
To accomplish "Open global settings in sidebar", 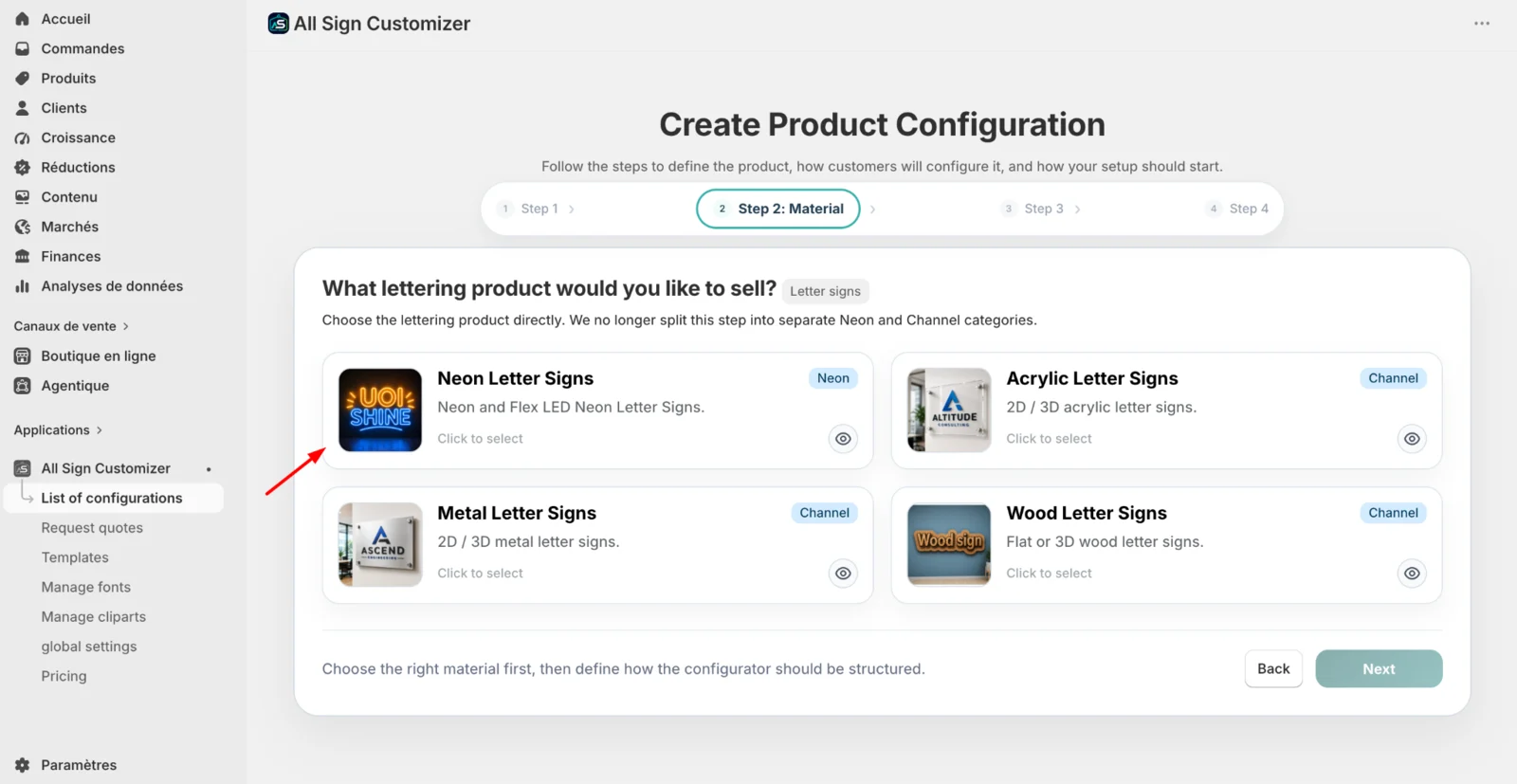I will pyautogui.click(x=89, y=647).
